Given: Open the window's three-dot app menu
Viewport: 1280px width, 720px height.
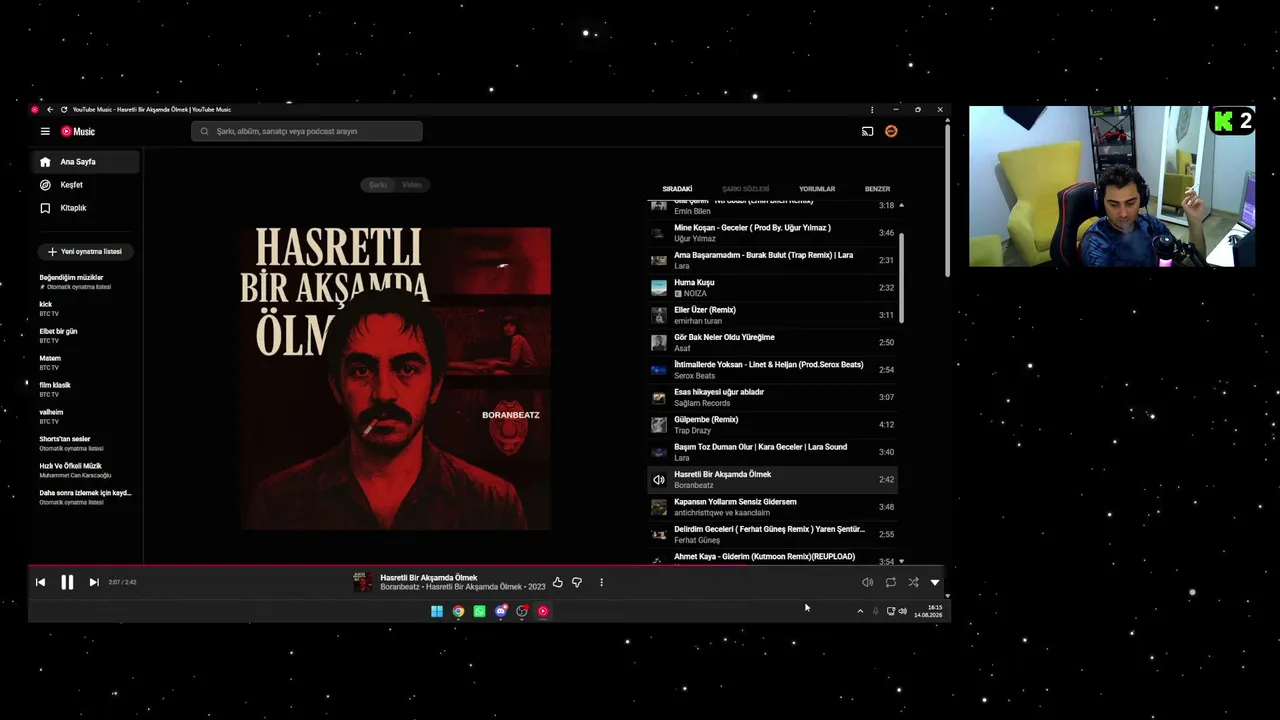Looking at the screenshot, I should click(872, 109).
